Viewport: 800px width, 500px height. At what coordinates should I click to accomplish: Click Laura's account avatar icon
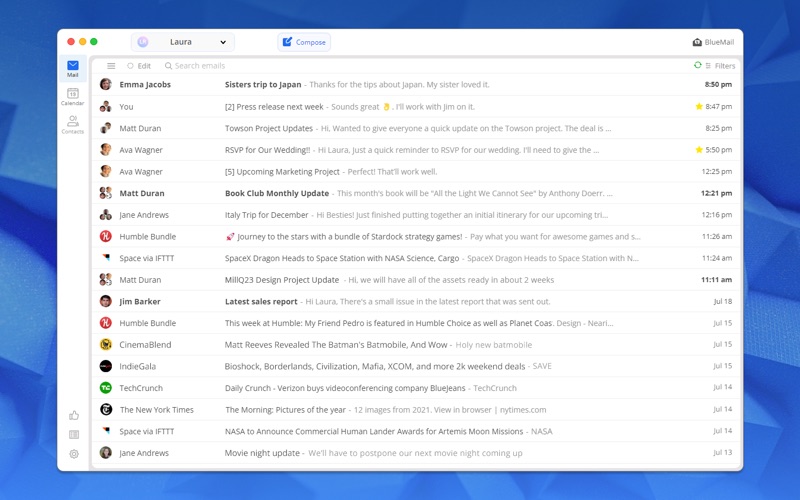[143, 42]
